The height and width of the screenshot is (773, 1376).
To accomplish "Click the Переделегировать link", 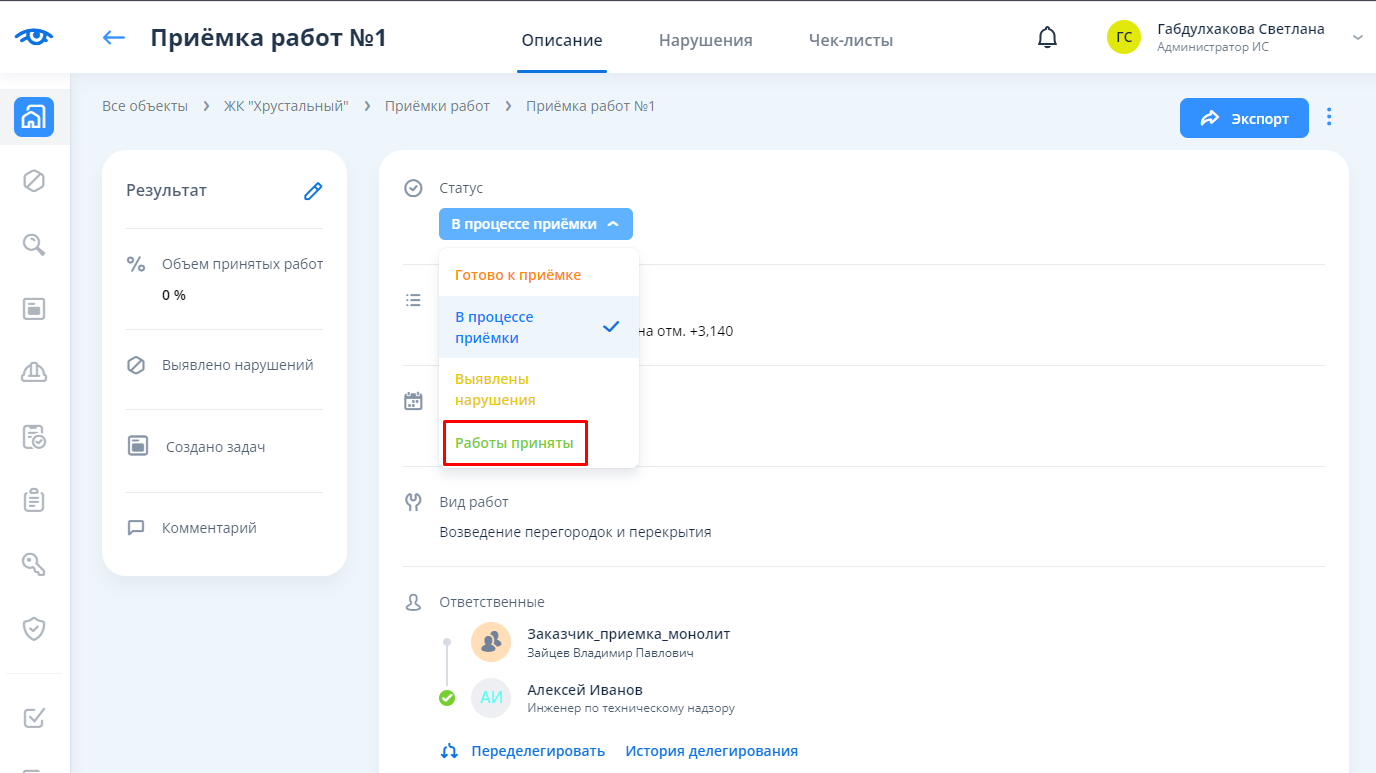I will [537, 751].
